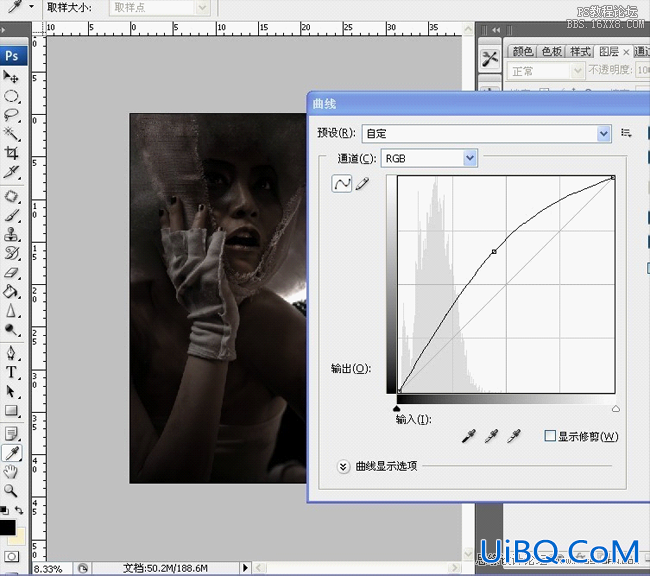This screenshot has width=650, height=576.
Task: Click the tools icon in panel dock
Action: (490, 59)
